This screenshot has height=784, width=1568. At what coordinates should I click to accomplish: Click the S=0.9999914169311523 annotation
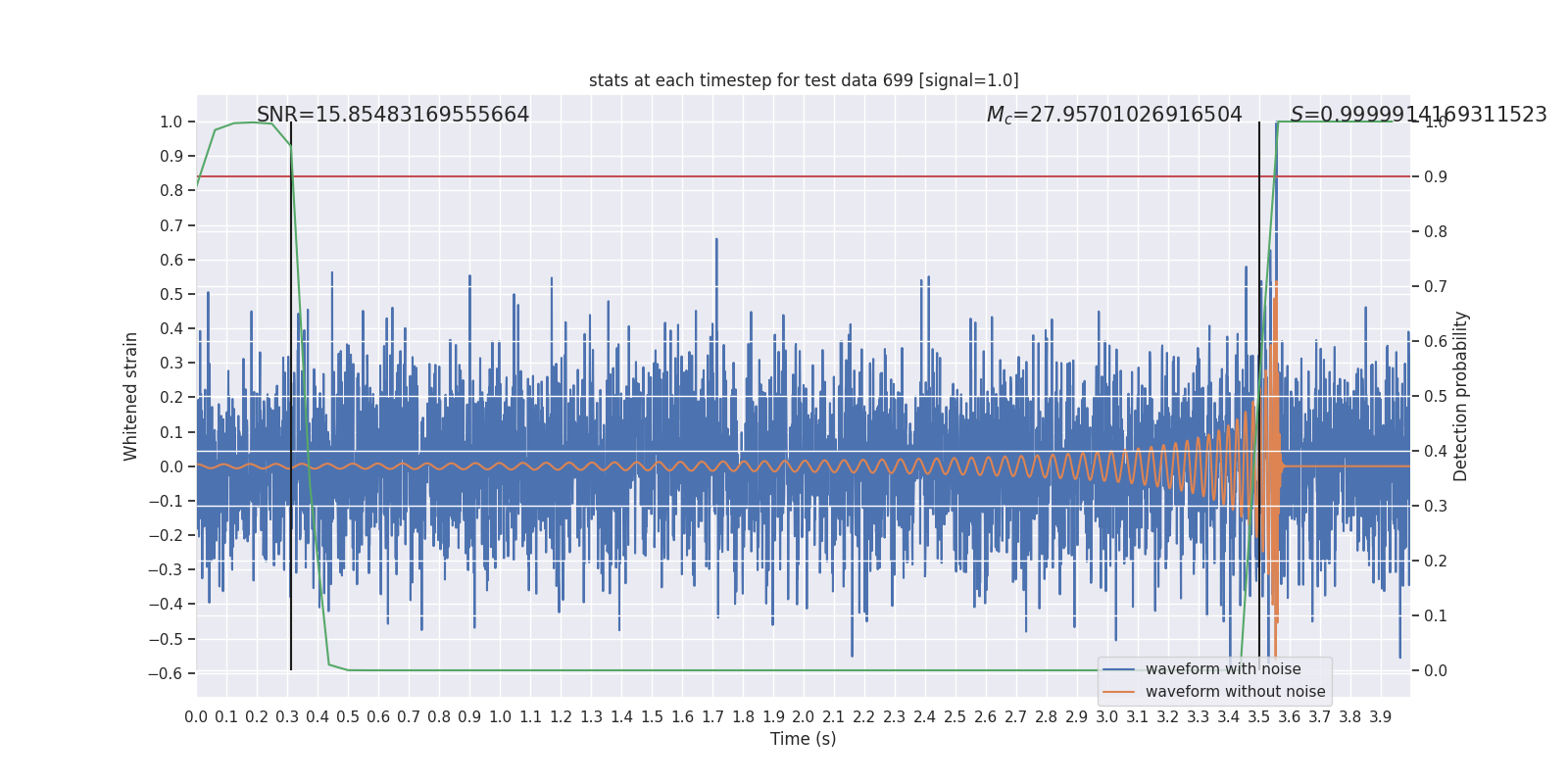(1419, 115)
